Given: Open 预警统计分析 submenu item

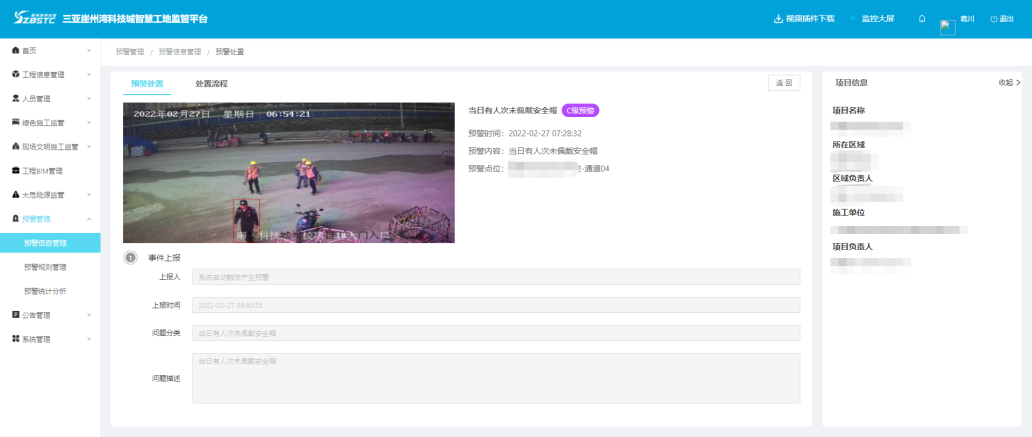Looking at the screenshot, I should (x=45, y=291).
